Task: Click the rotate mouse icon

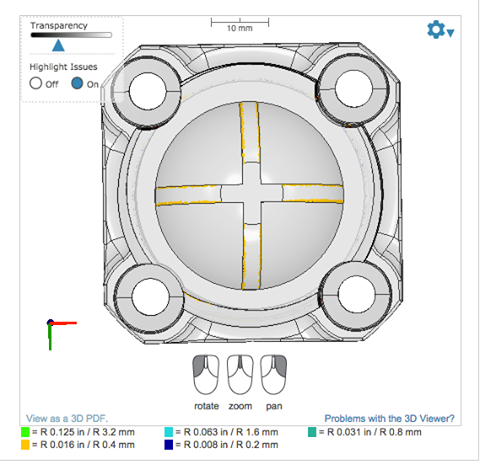Action: [x=206, y=375]
